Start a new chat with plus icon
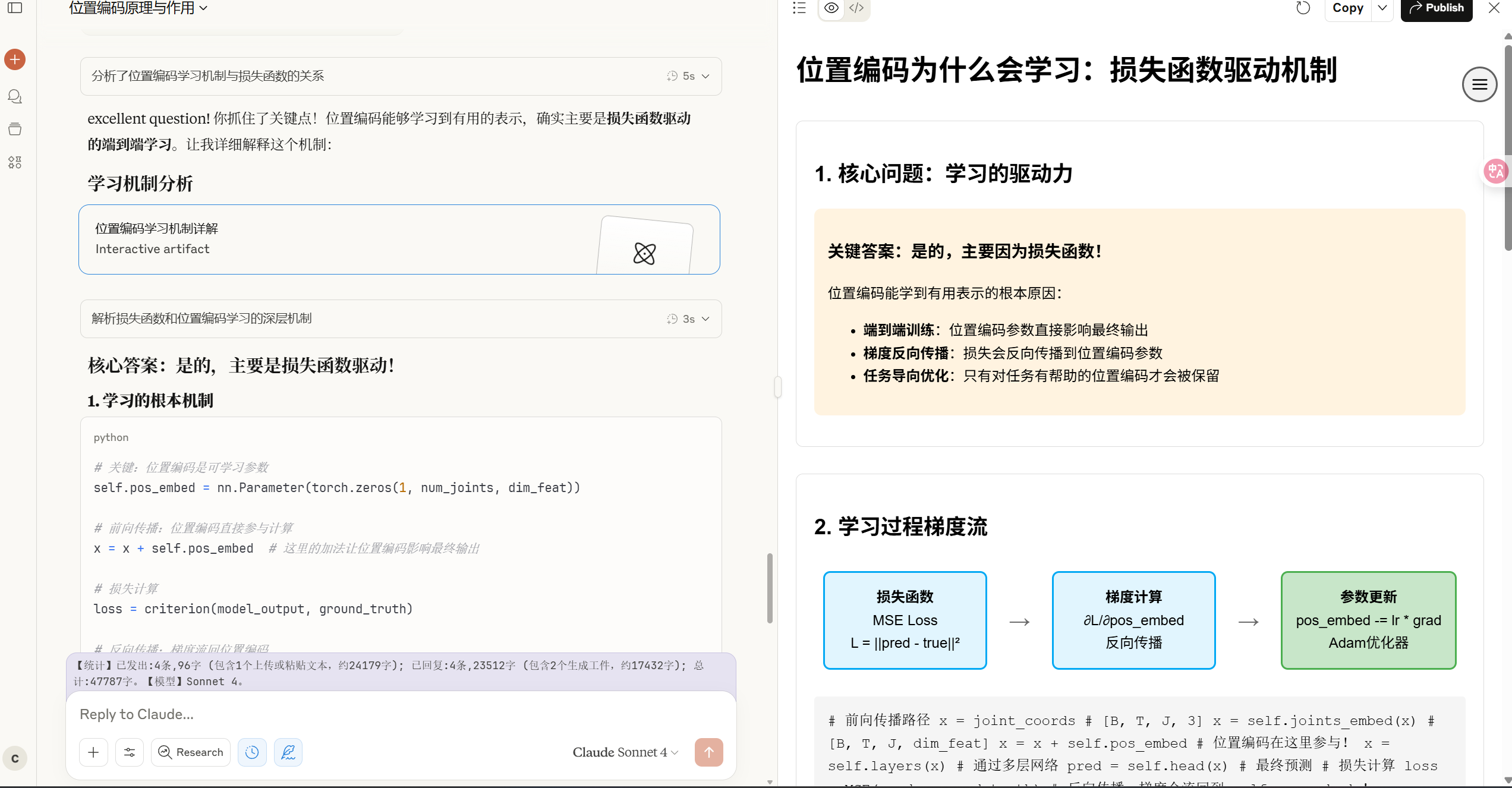Viewport: 1512px width, 788px height. pyautogui.click(x=15, y=59)
